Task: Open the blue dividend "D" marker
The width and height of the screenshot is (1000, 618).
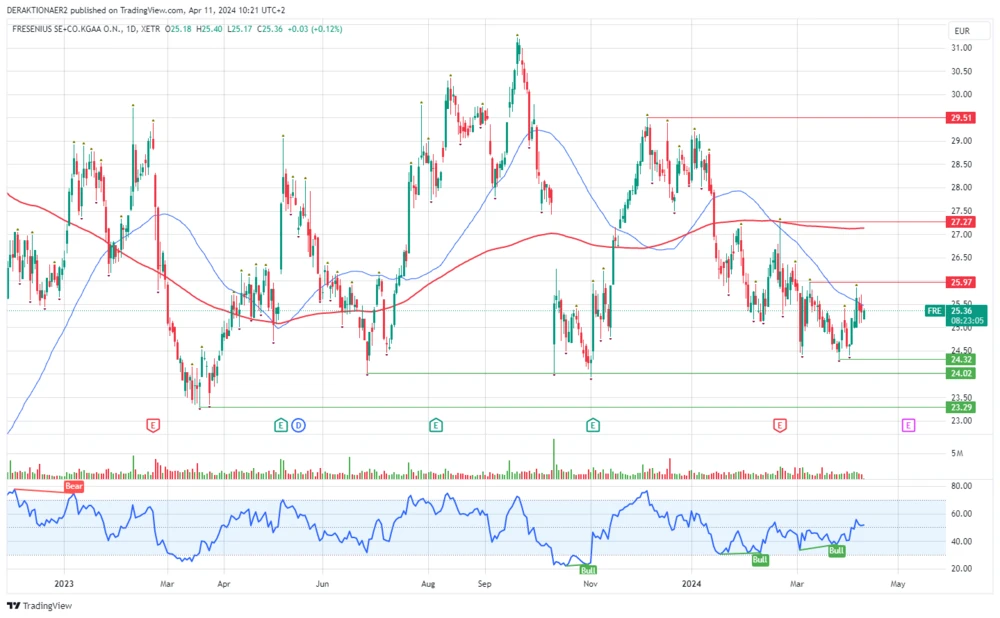Action: [297, 424]
